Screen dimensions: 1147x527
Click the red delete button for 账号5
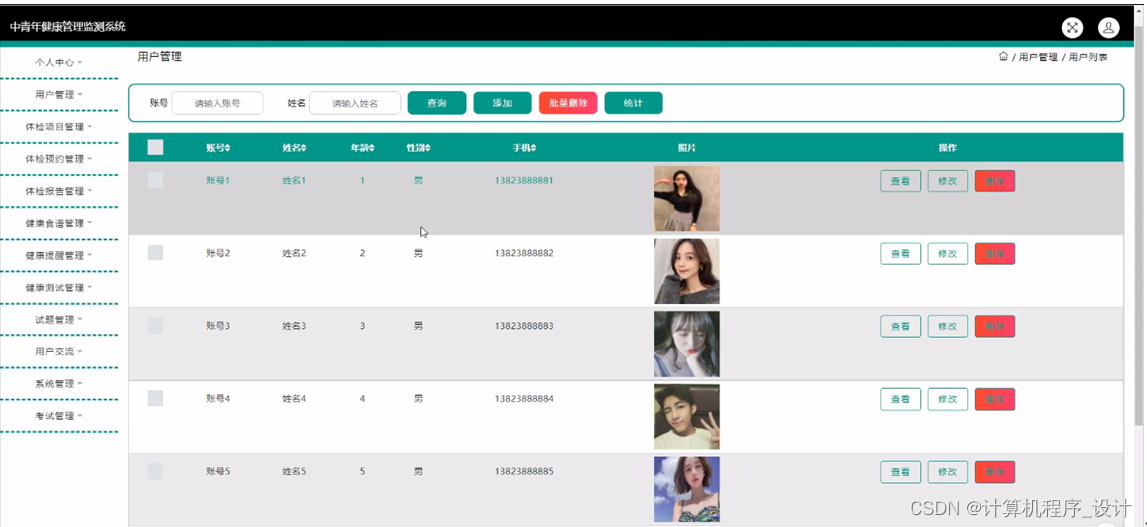(x=995, y=472)
